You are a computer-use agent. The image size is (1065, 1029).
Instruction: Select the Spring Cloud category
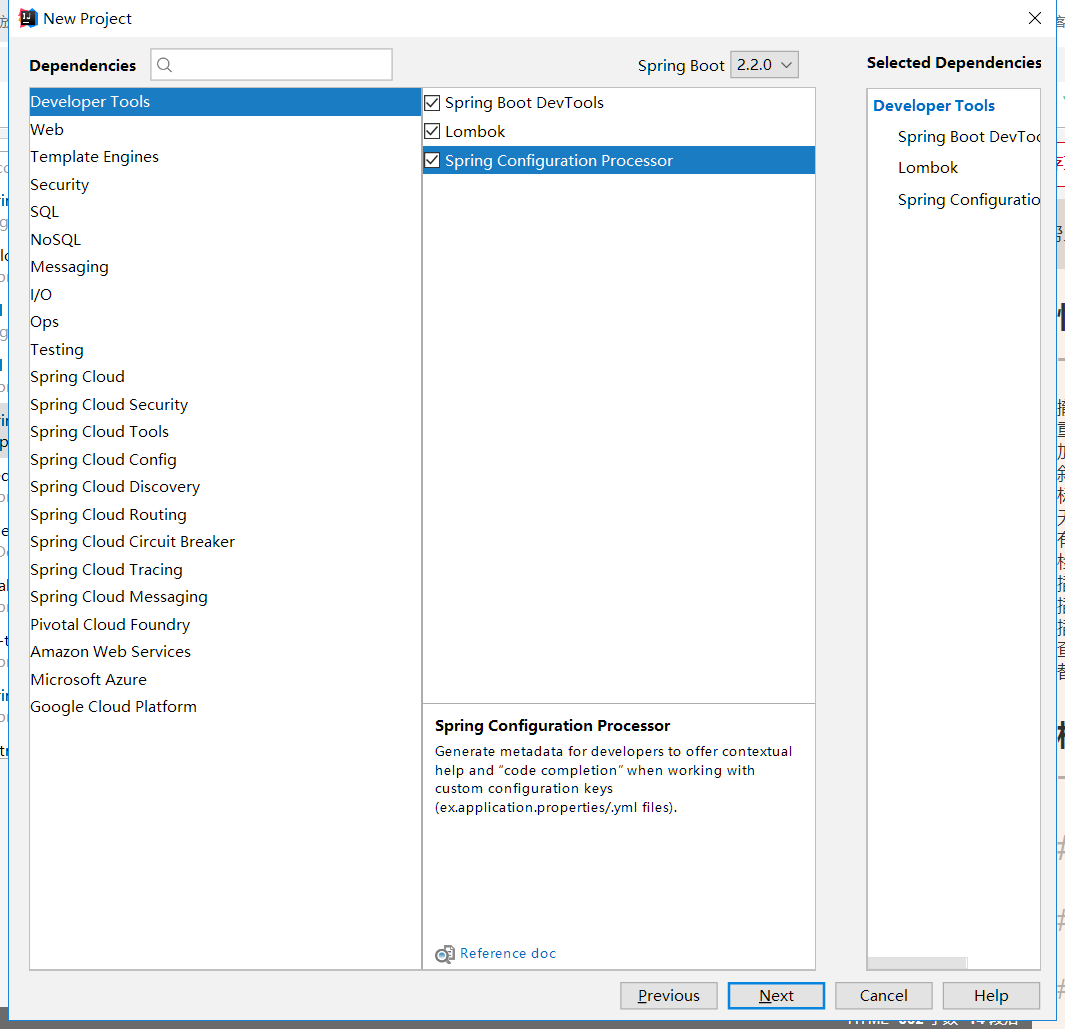point(225,377)
